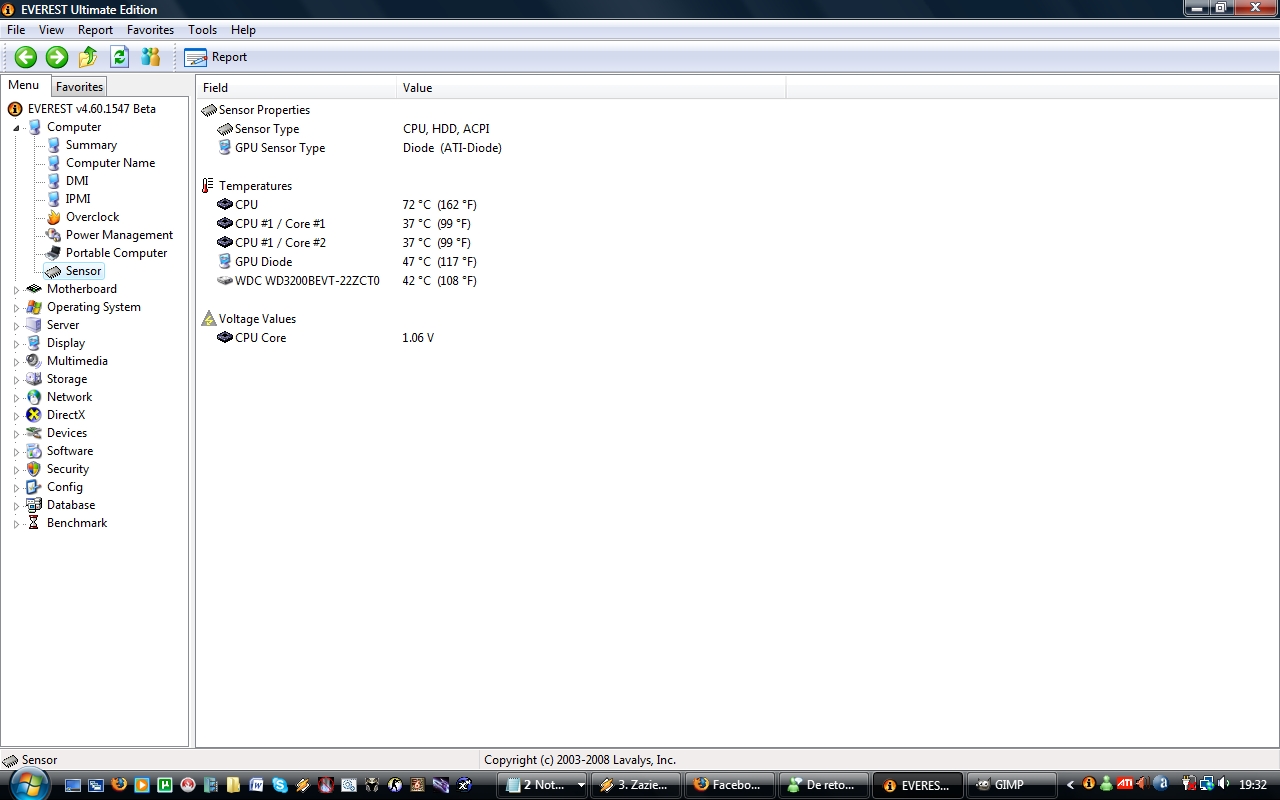Click the Database icon in tree

coord(34,505)
